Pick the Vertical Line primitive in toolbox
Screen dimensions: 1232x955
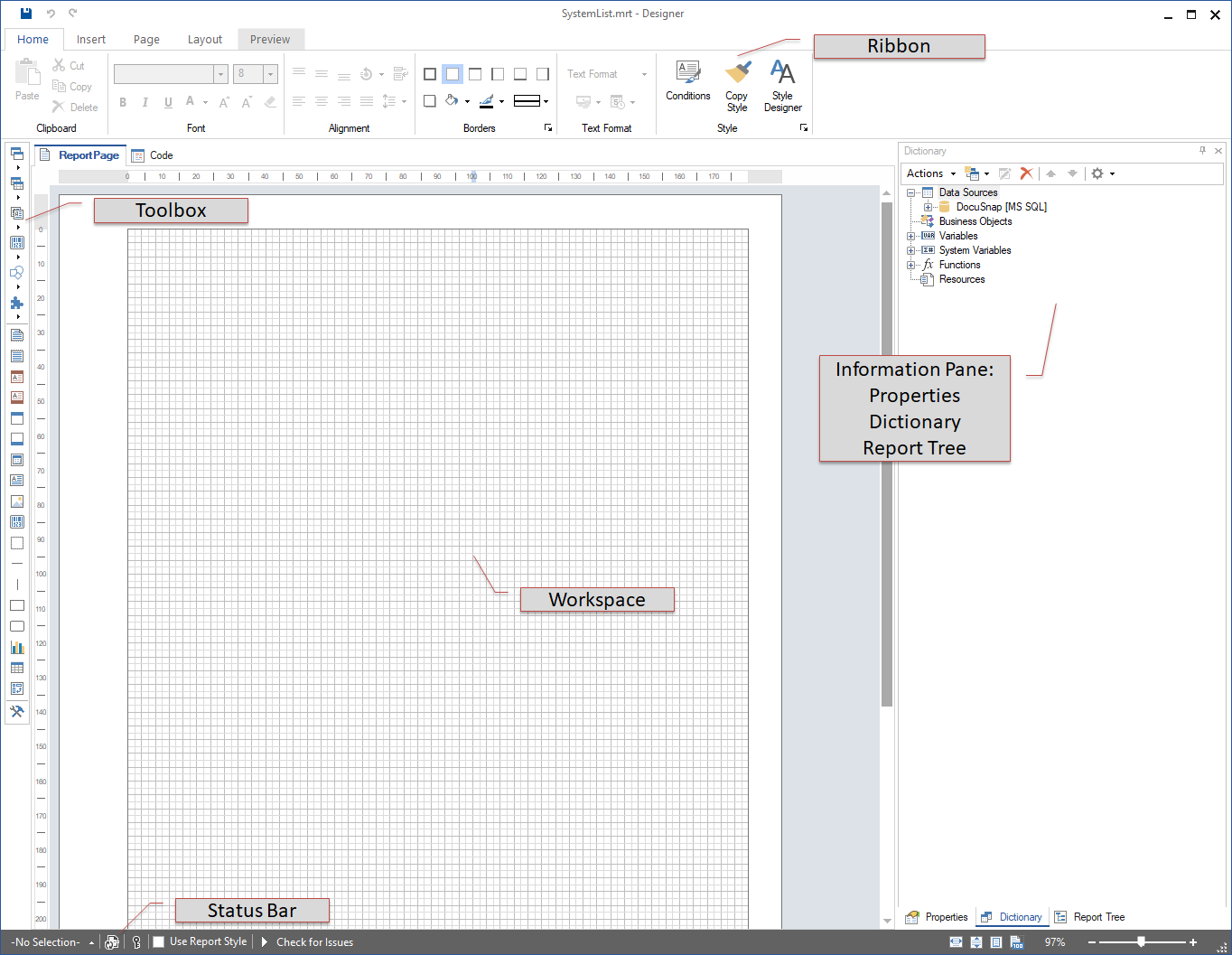point(17,585)
